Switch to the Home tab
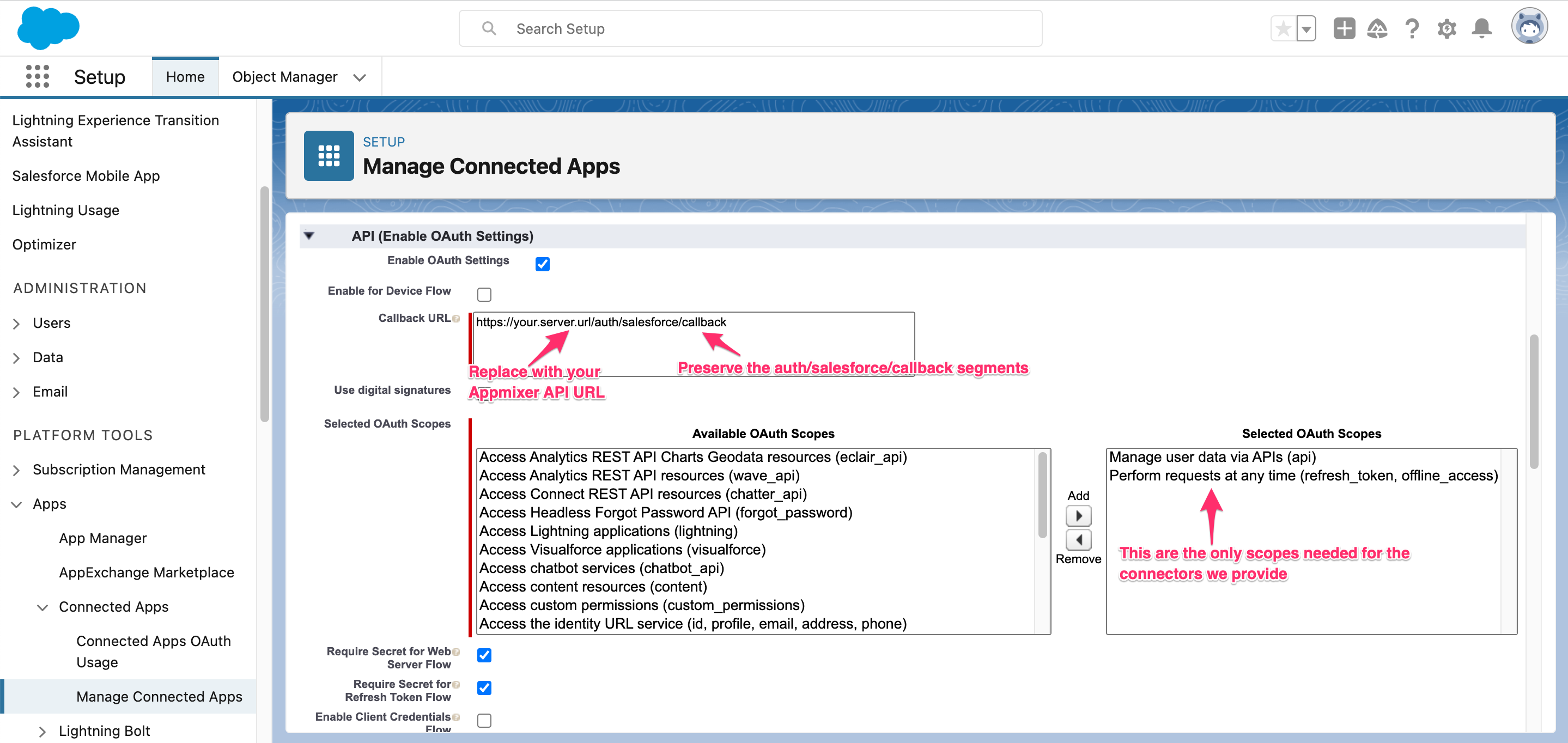The height and width of the screenshot is (743, 1568). 185,77
